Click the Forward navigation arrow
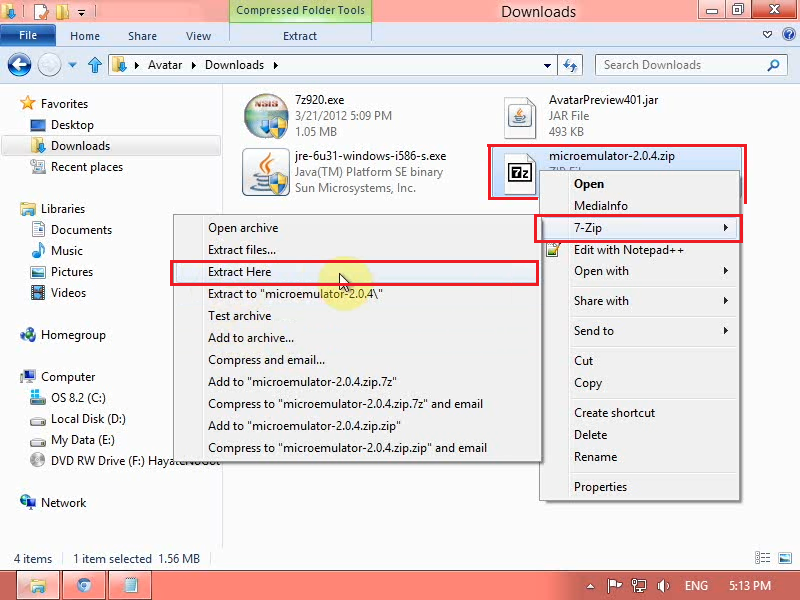This screenshot has width=800, height=600. (x=49, y=65)
